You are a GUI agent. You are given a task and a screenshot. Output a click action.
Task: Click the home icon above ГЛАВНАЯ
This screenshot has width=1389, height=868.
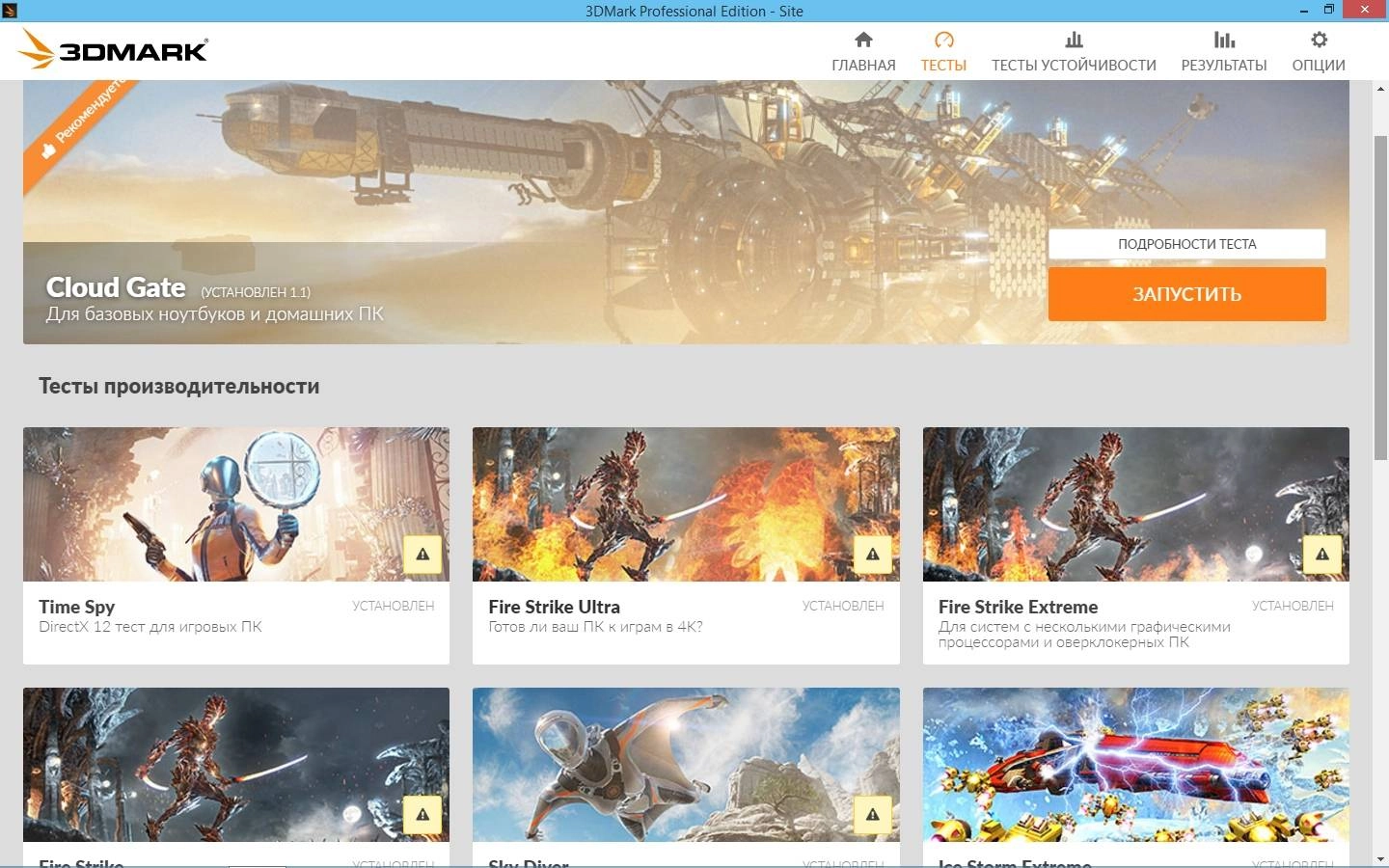point(863,40)
